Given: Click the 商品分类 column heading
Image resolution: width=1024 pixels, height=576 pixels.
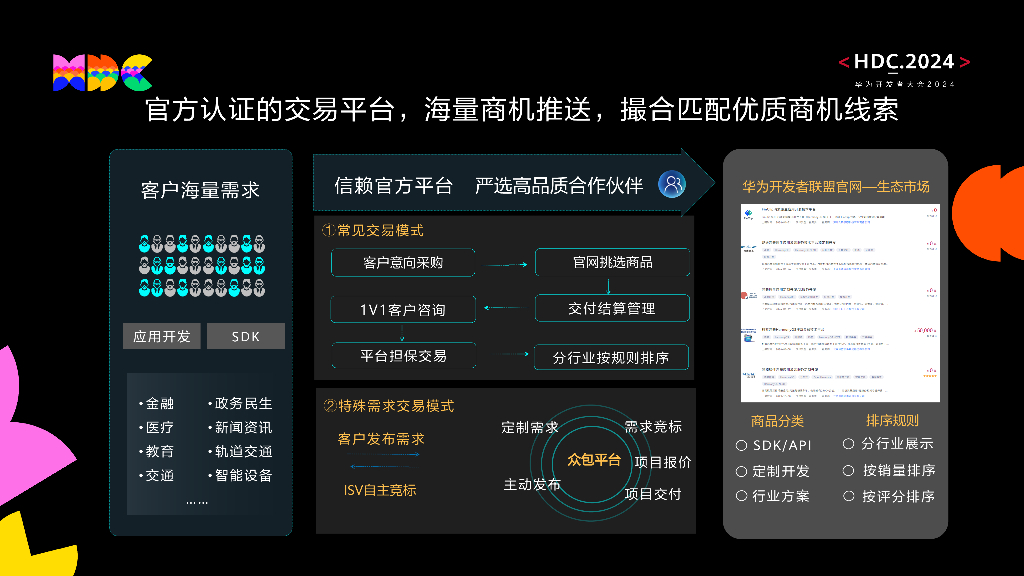Looking at the screenshot, I should tap(777, 421).
